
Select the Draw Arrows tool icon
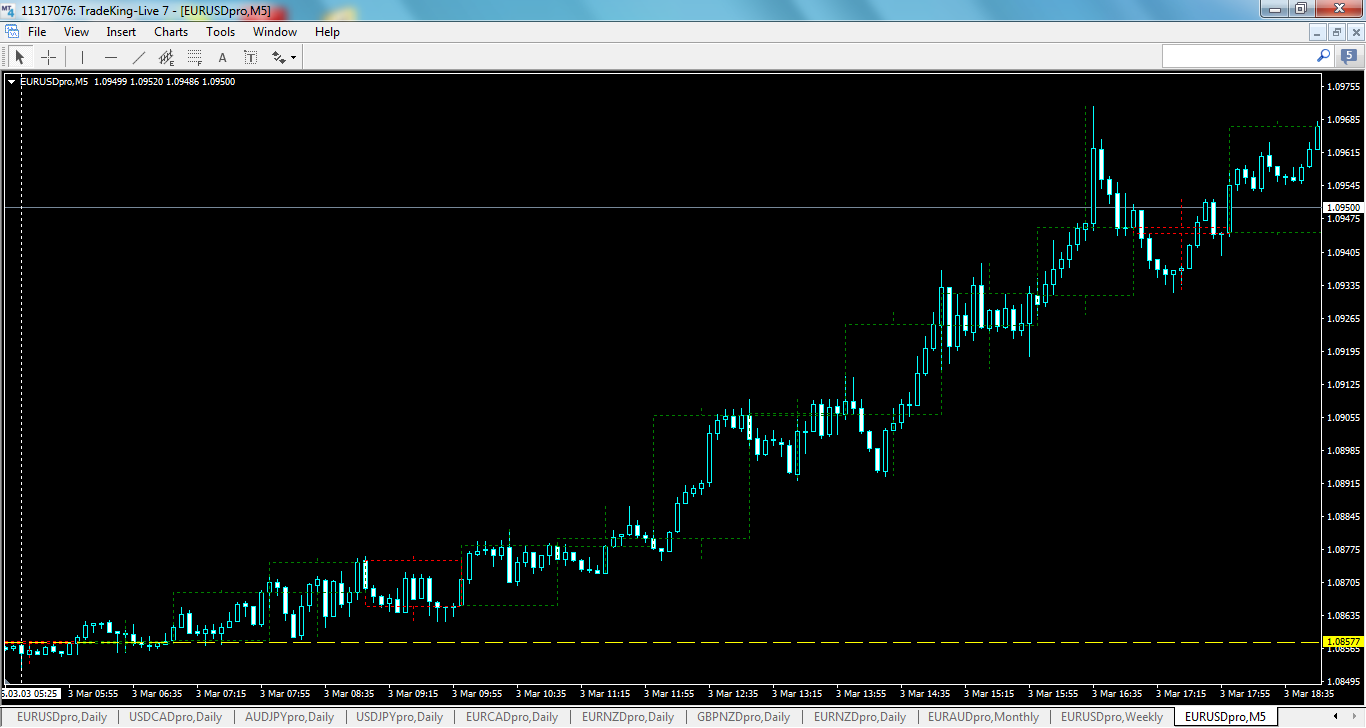pyautogui.click(x=279, y=57)
